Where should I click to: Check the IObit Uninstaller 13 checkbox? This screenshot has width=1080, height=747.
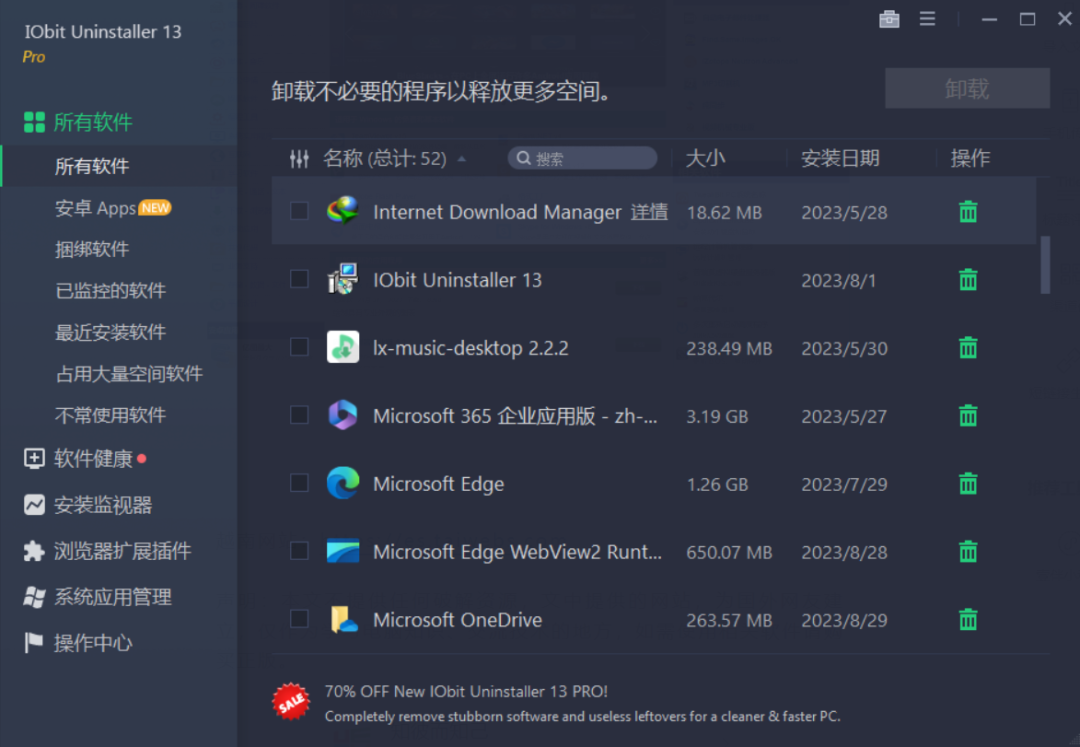coord(299,279)
